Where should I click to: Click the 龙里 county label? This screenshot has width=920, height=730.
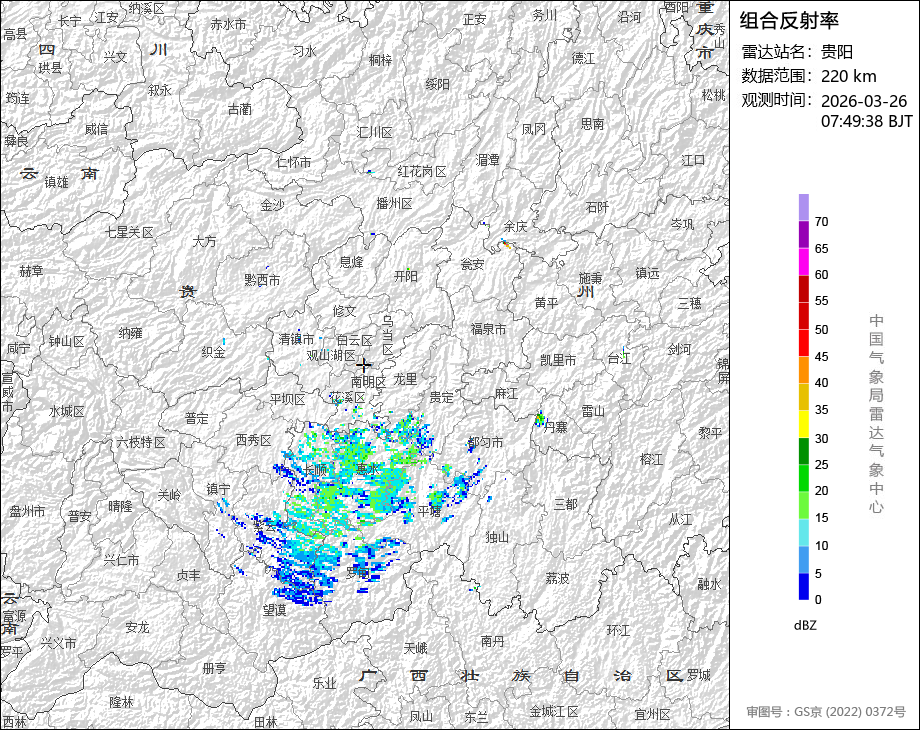405,378
